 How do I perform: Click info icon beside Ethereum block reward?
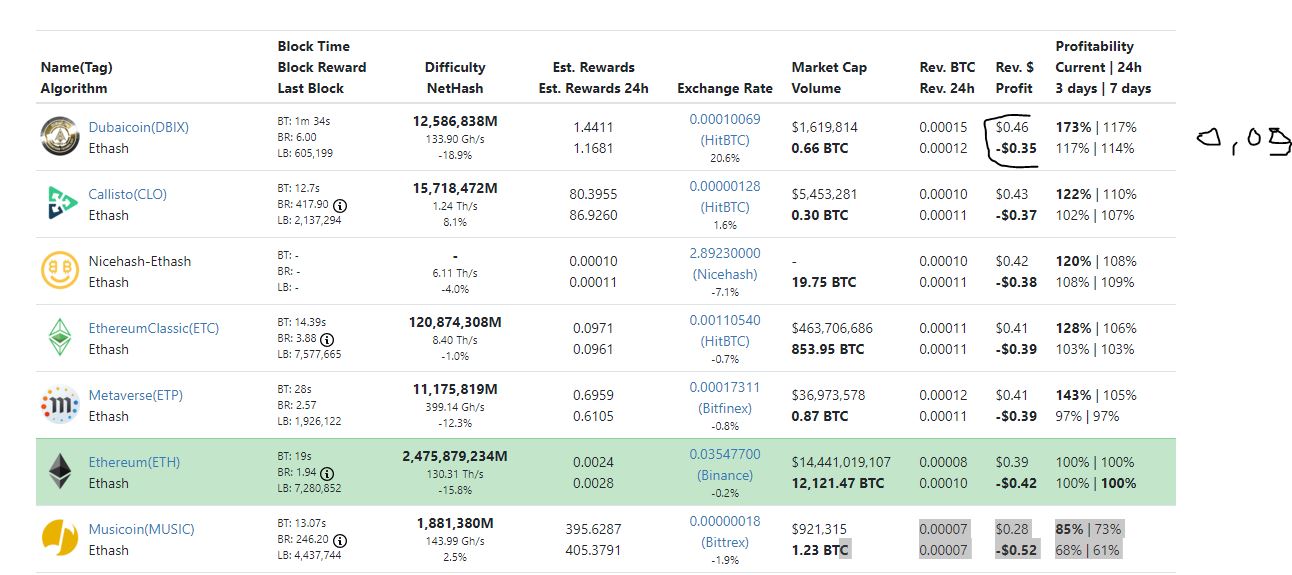[327, 473]
